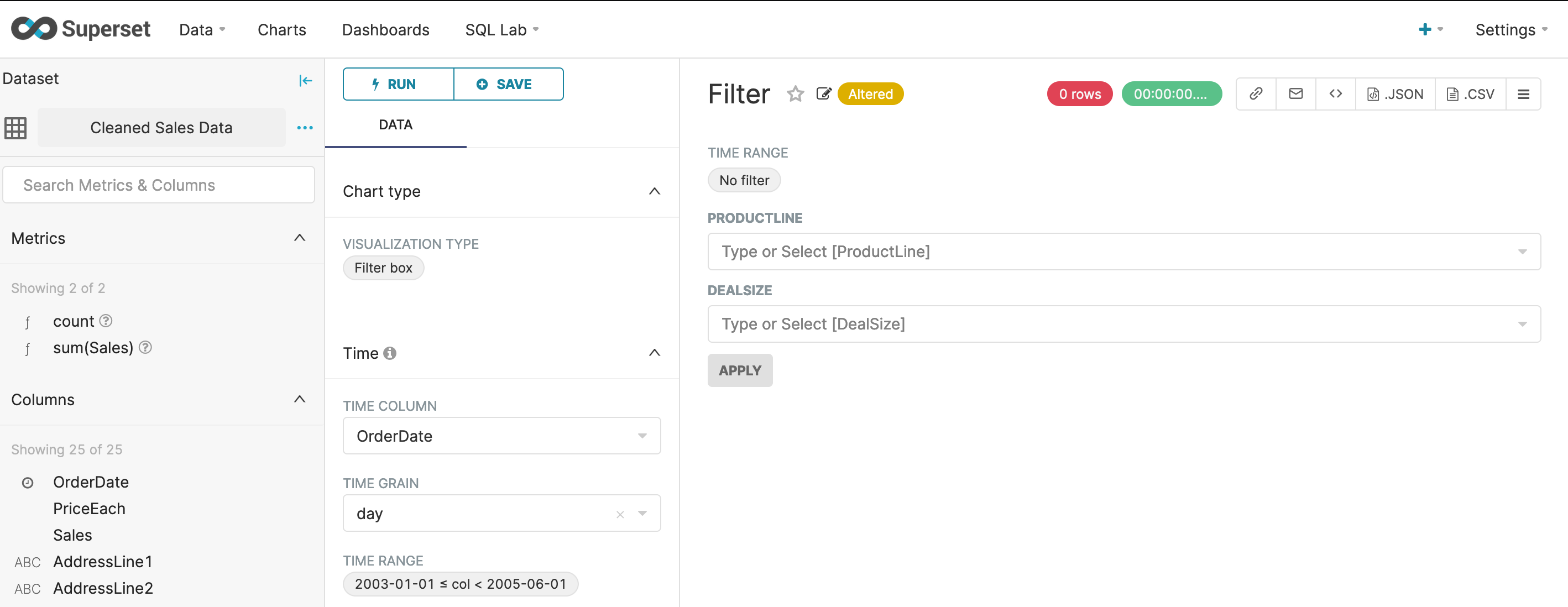
Task: Clear the day time grain selection
Action: (x=620, y=515)
